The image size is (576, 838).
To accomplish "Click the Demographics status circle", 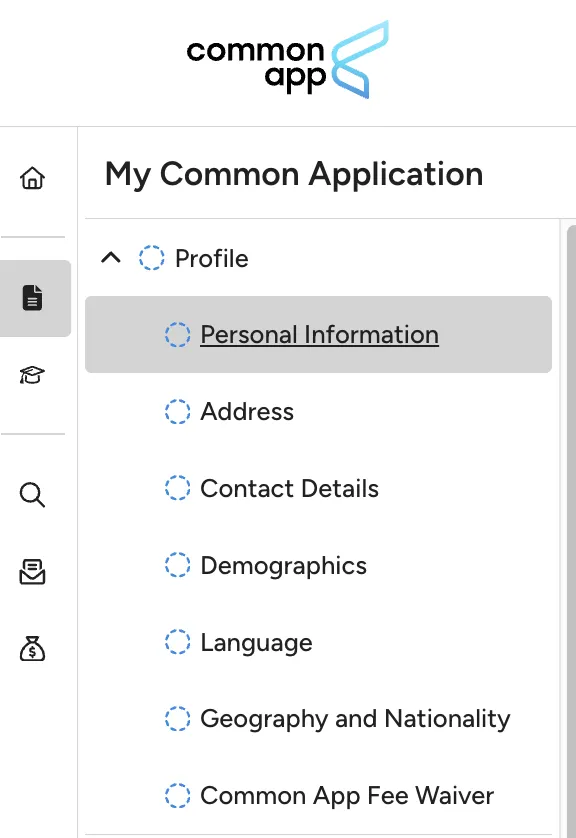I will 177,565.
